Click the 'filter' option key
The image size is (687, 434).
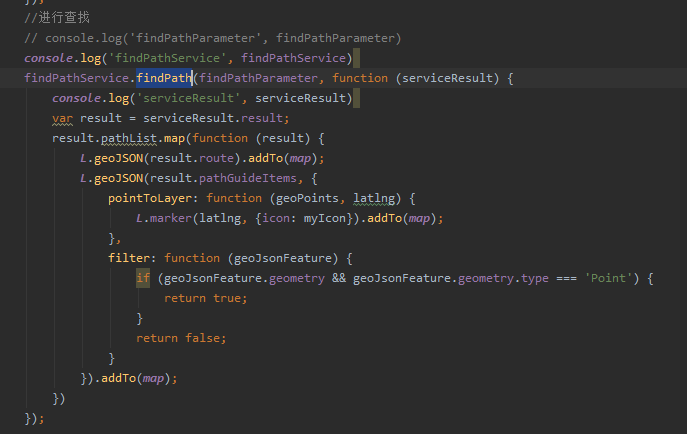pyautogui.click(x=129, y=258)
